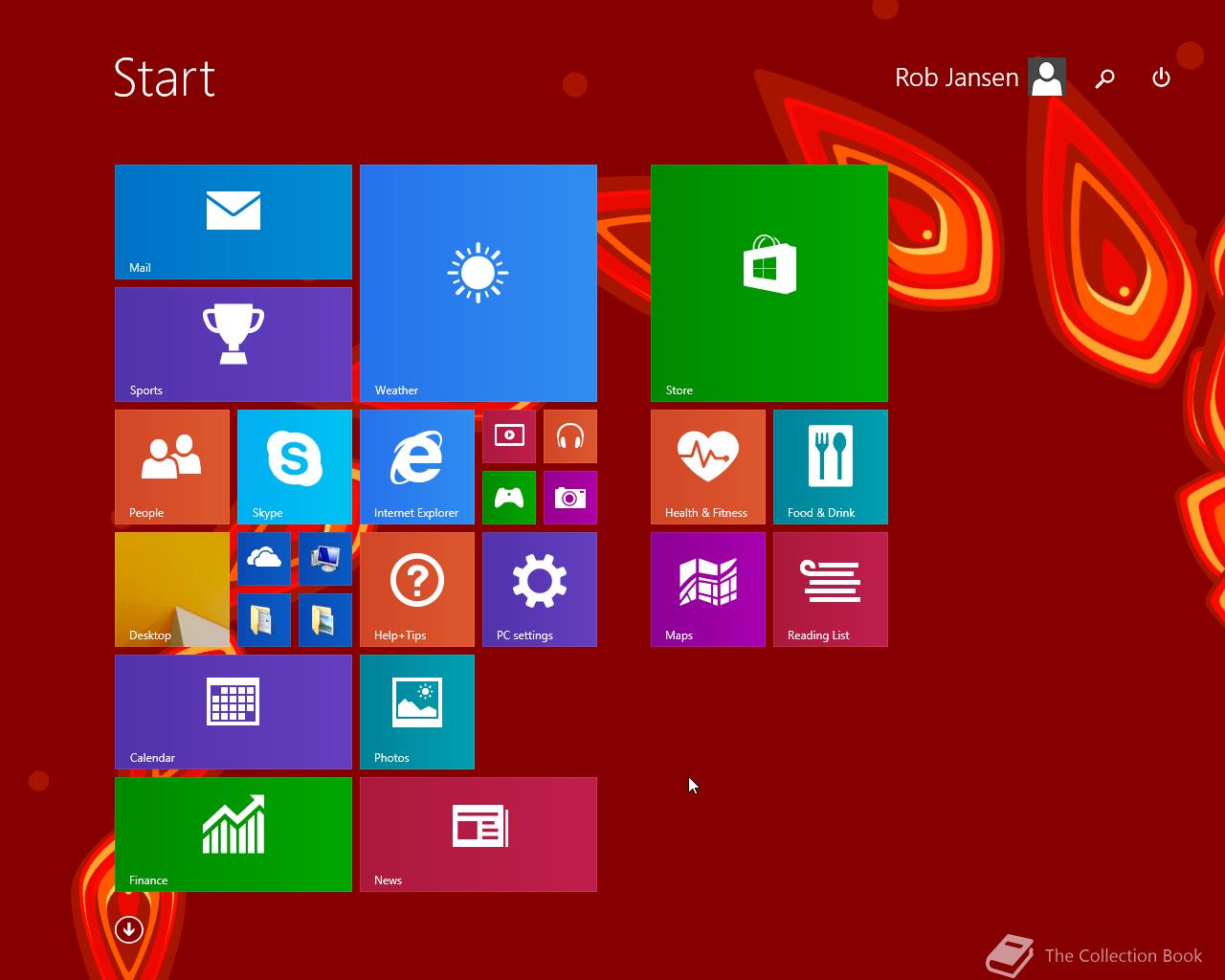Click the search magnifier icon

tap(1105, 78)
